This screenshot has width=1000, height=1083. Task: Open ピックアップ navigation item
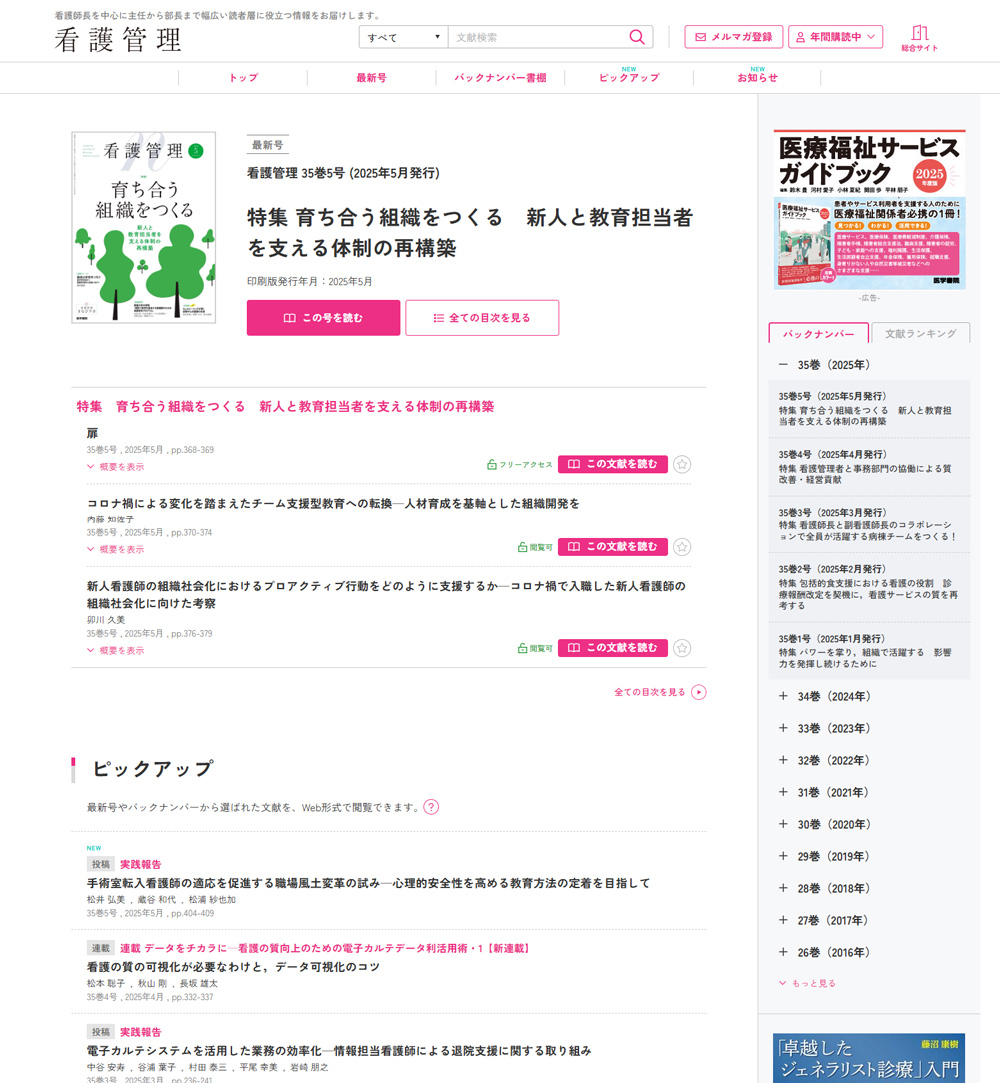[629, 78]
